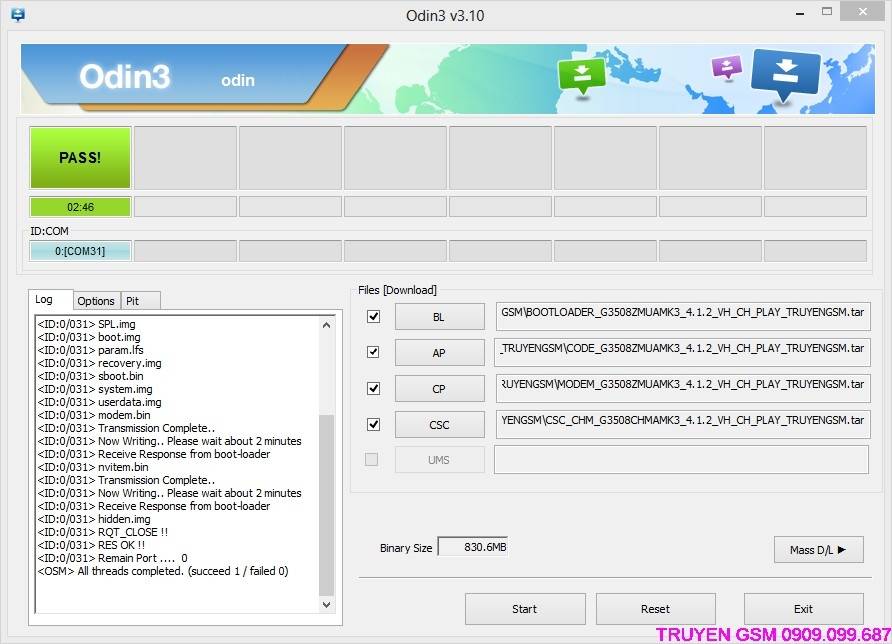Click the 'boot.img' log line
The image size is (892, 644).
[89, 337]
